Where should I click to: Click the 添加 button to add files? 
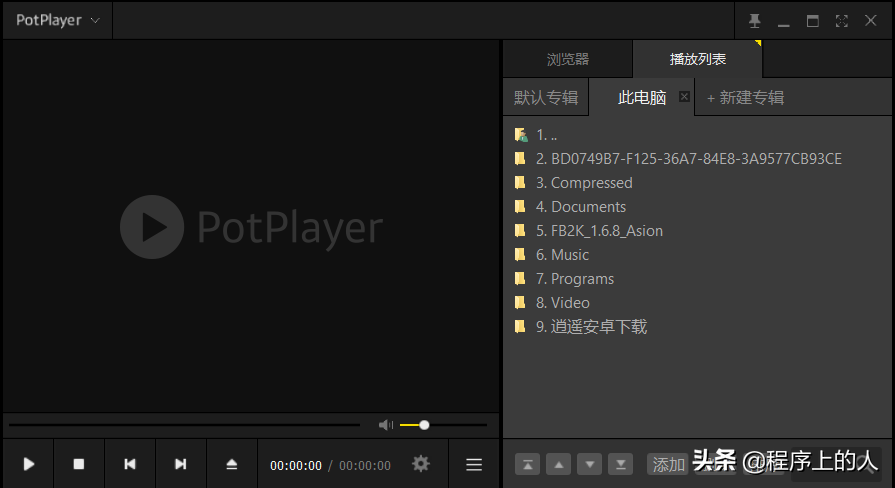pyautogui.click(x=668, y=465)
